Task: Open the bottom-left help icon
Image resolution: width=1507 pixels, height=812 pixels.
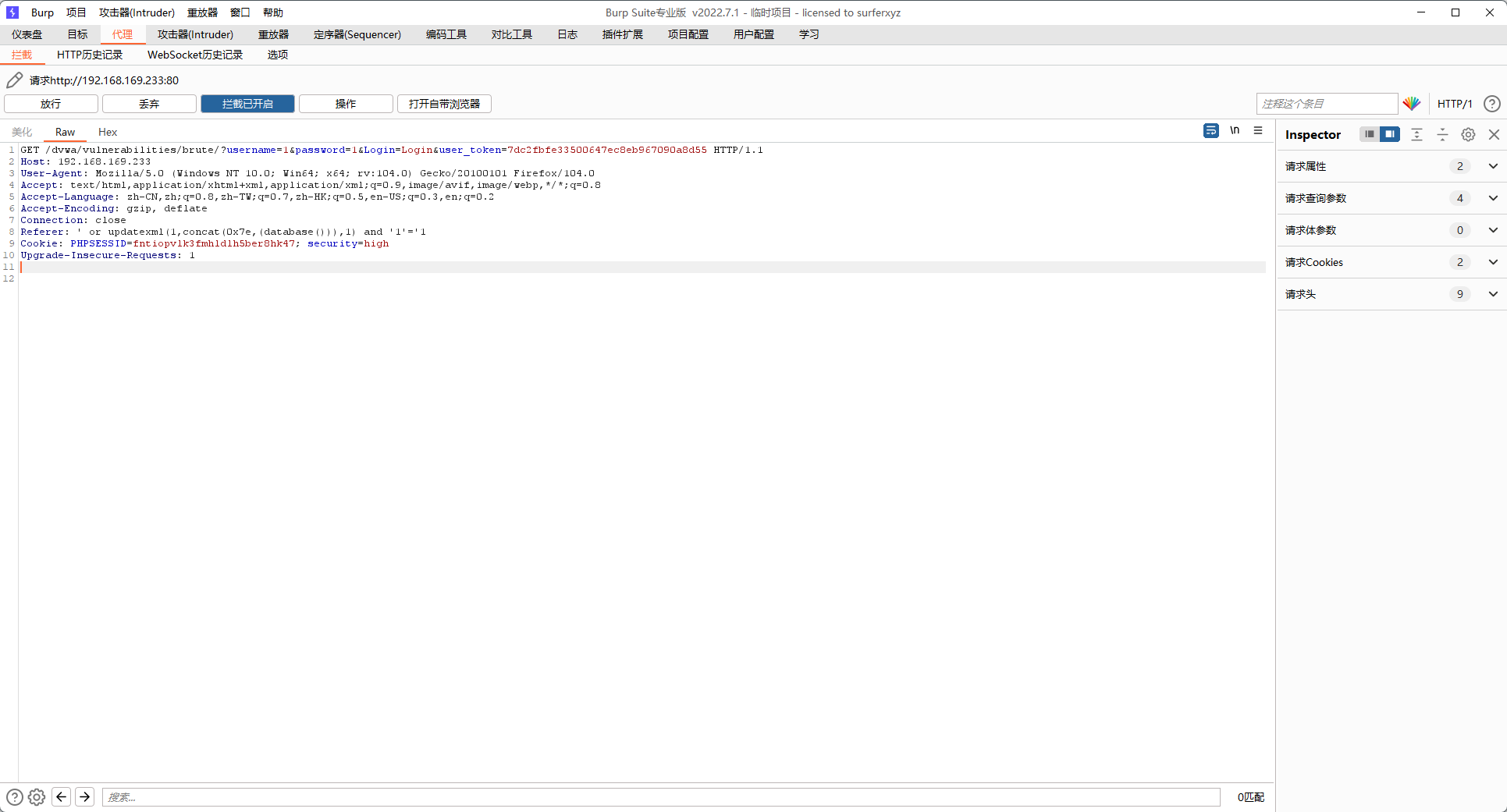Action: click(x=14, y=797)
